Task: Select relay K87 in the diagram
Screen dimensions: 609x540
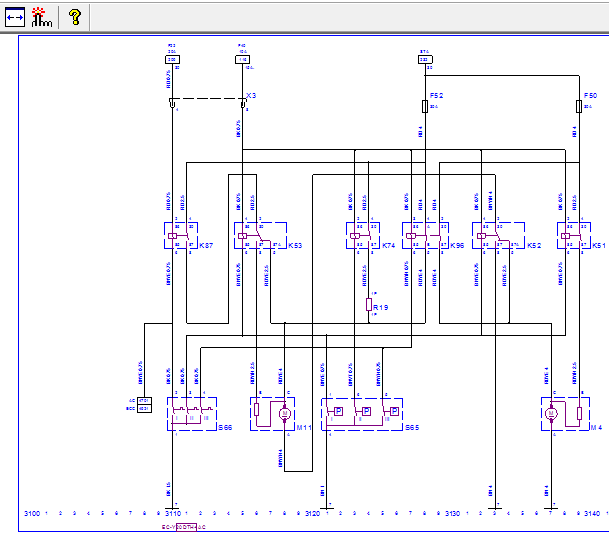Action: (181, 235)
